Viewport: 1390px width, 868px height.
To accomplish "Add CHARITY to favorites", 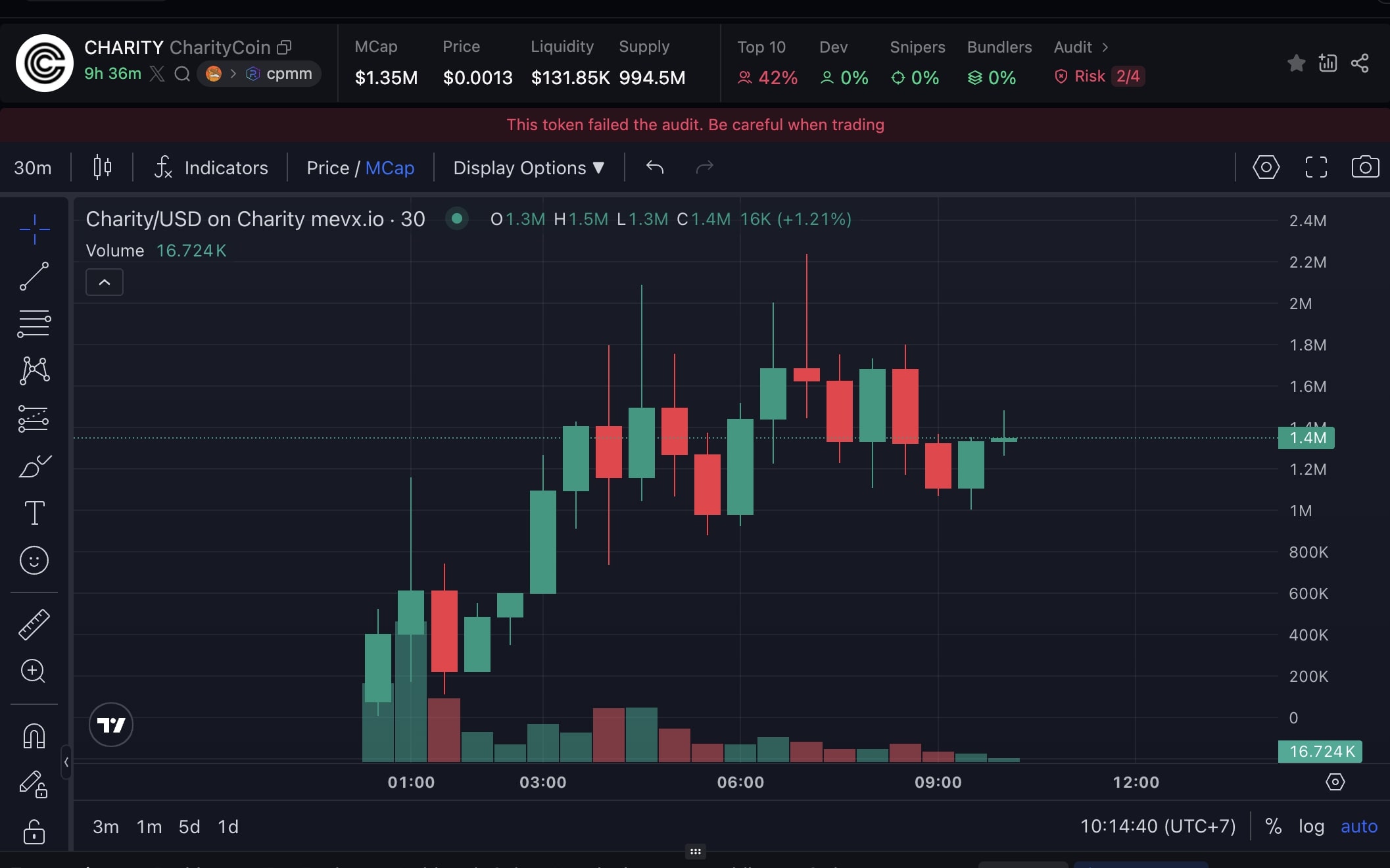I will (1296, 63).
